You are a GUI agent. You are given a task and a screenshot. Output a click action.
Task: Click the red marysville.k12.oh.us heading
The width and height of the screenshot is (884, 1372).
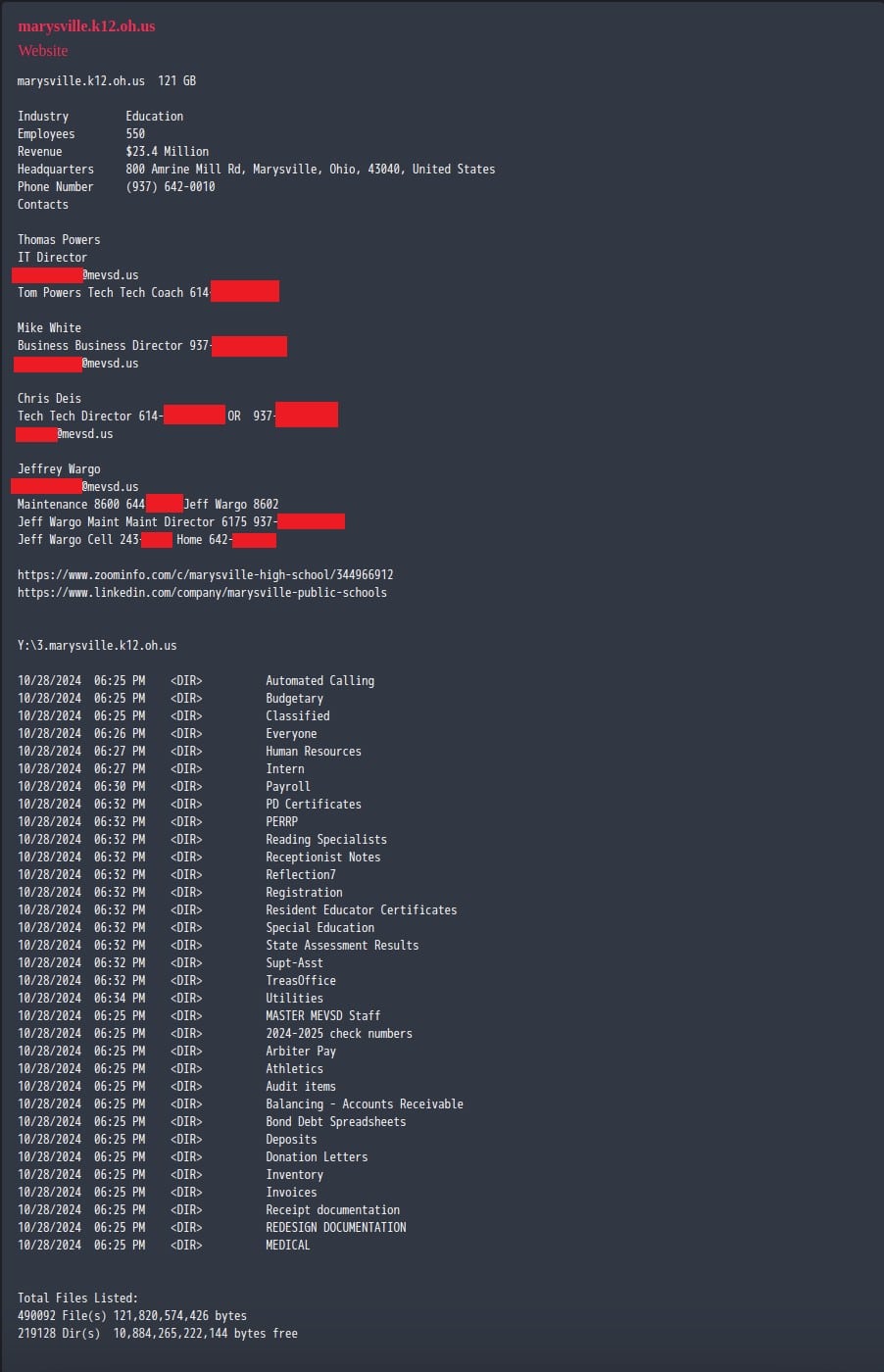coord(86,26)
